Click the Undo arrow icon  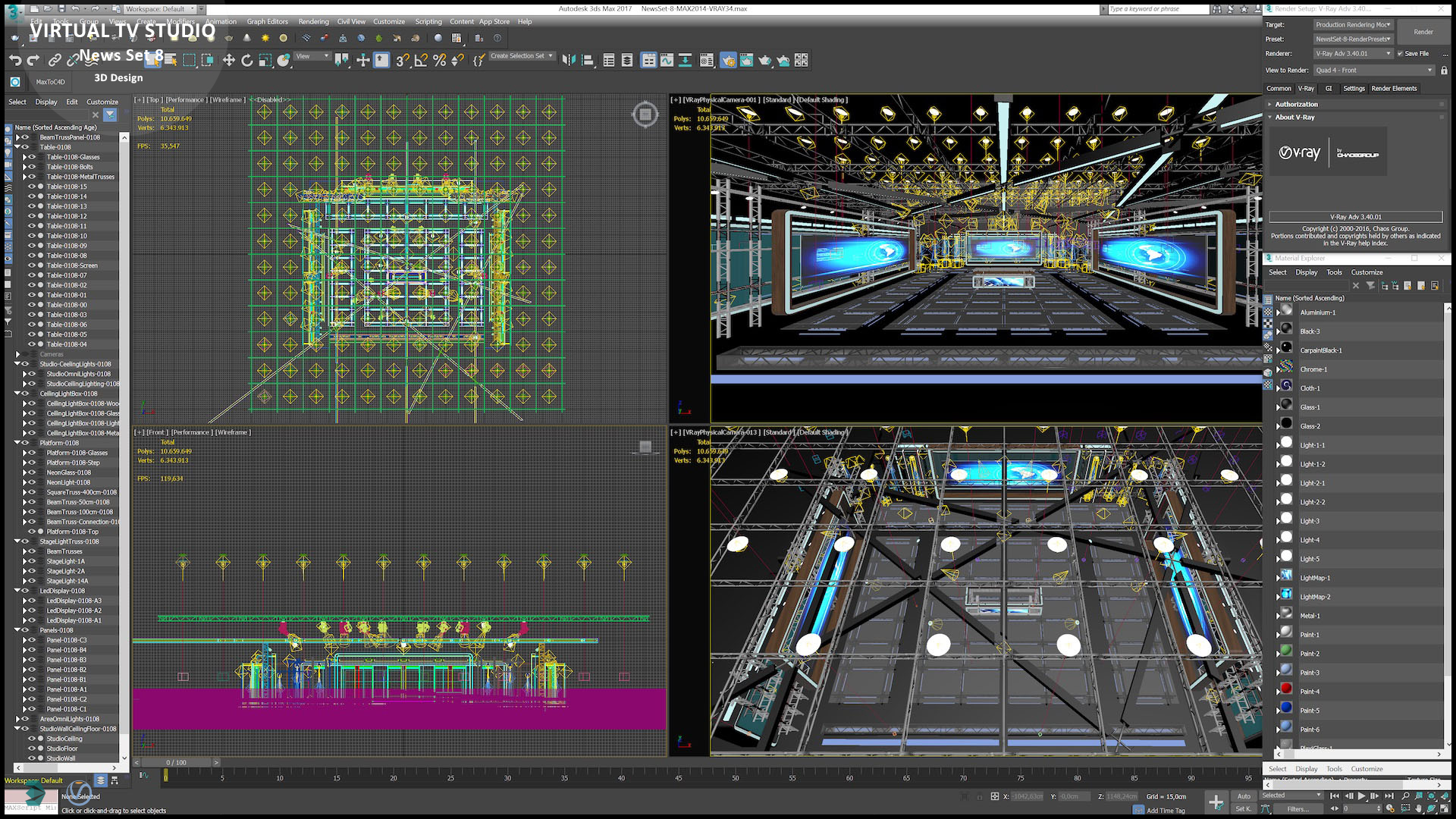coord(15,61)
